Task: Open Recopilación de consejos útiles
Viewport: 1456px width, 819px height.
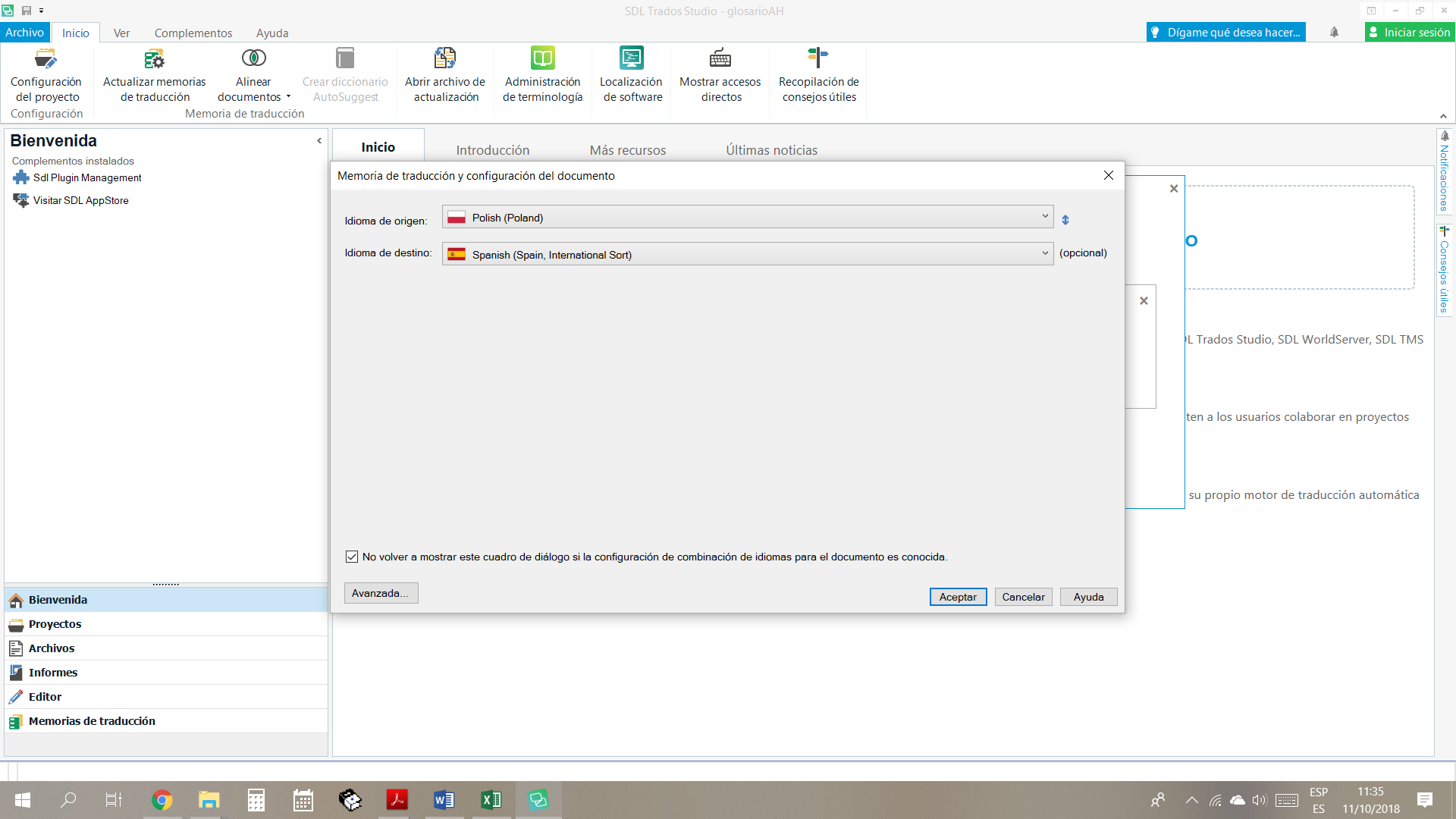Action: [818, 59]
